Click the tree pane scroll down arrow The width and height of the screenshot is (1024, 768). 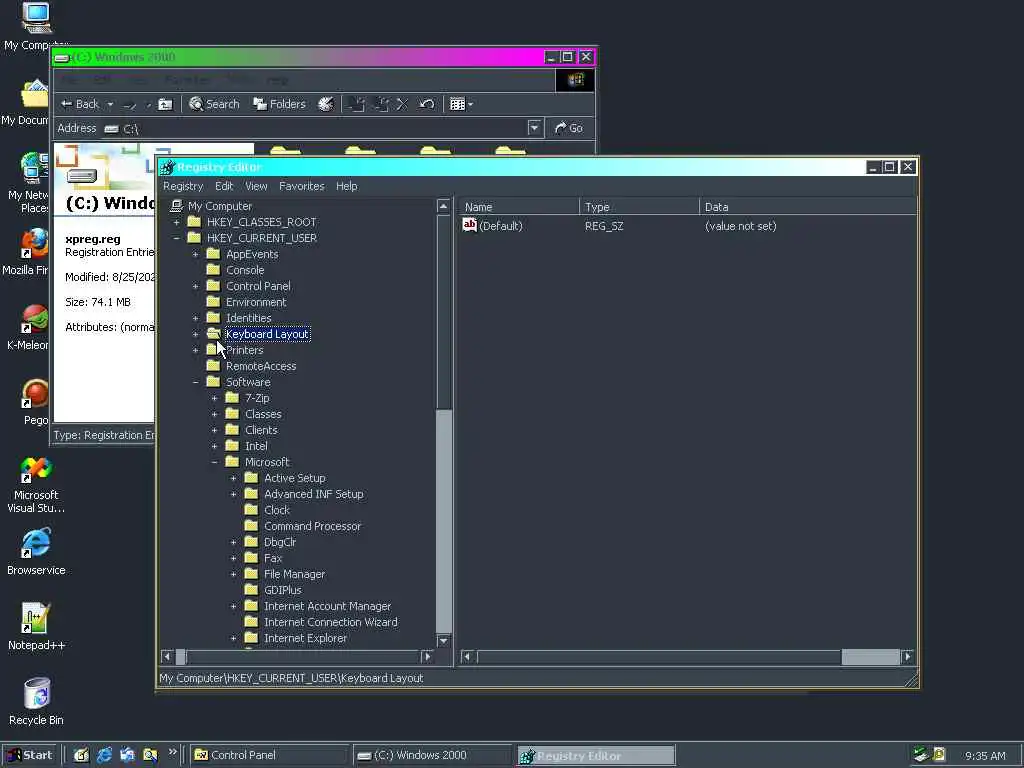[443, 641]
